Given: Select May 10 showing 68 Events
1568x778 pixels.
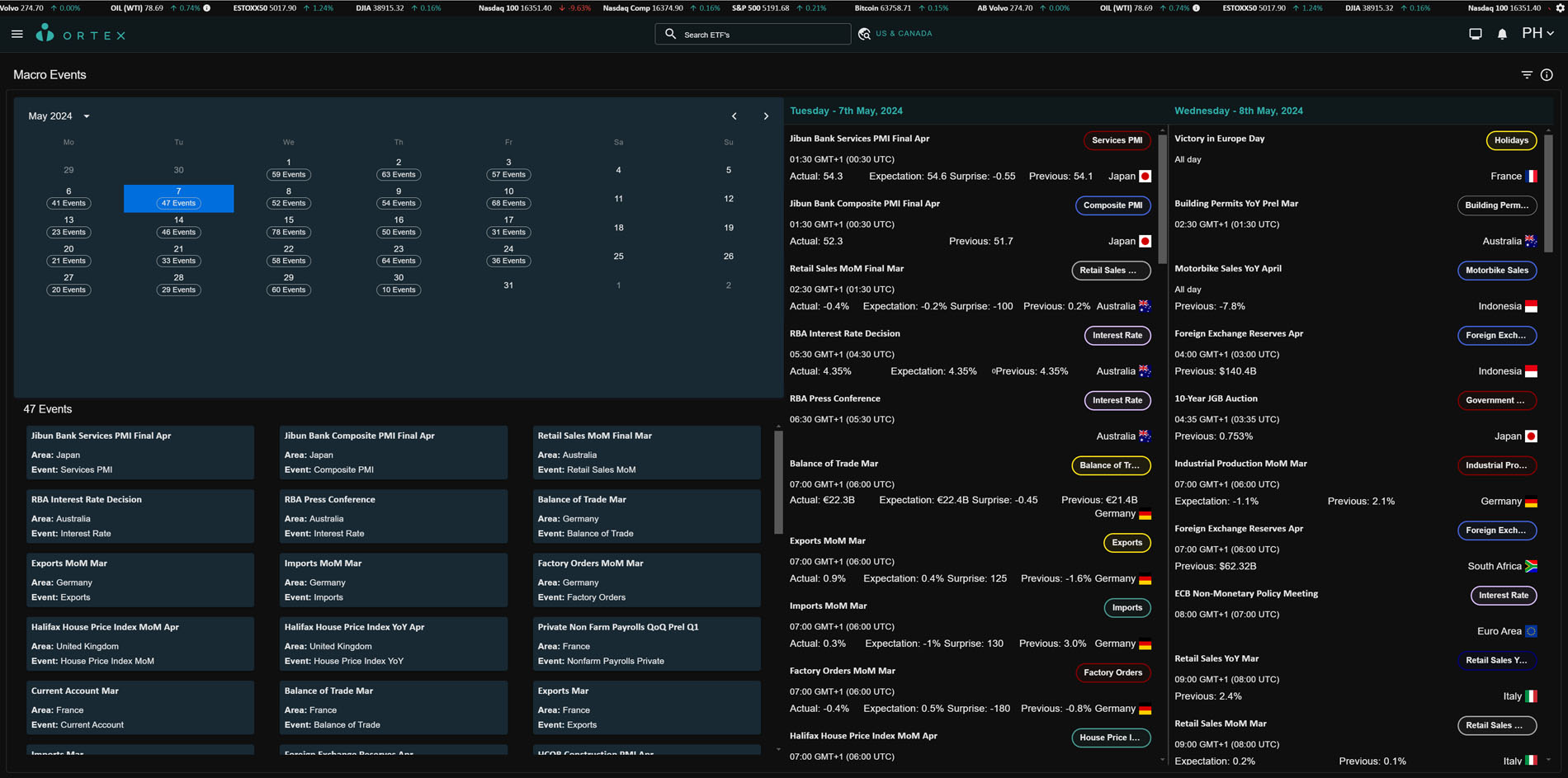Looking at the screenshot, I should pyautogui.click(x=508, y=198).
